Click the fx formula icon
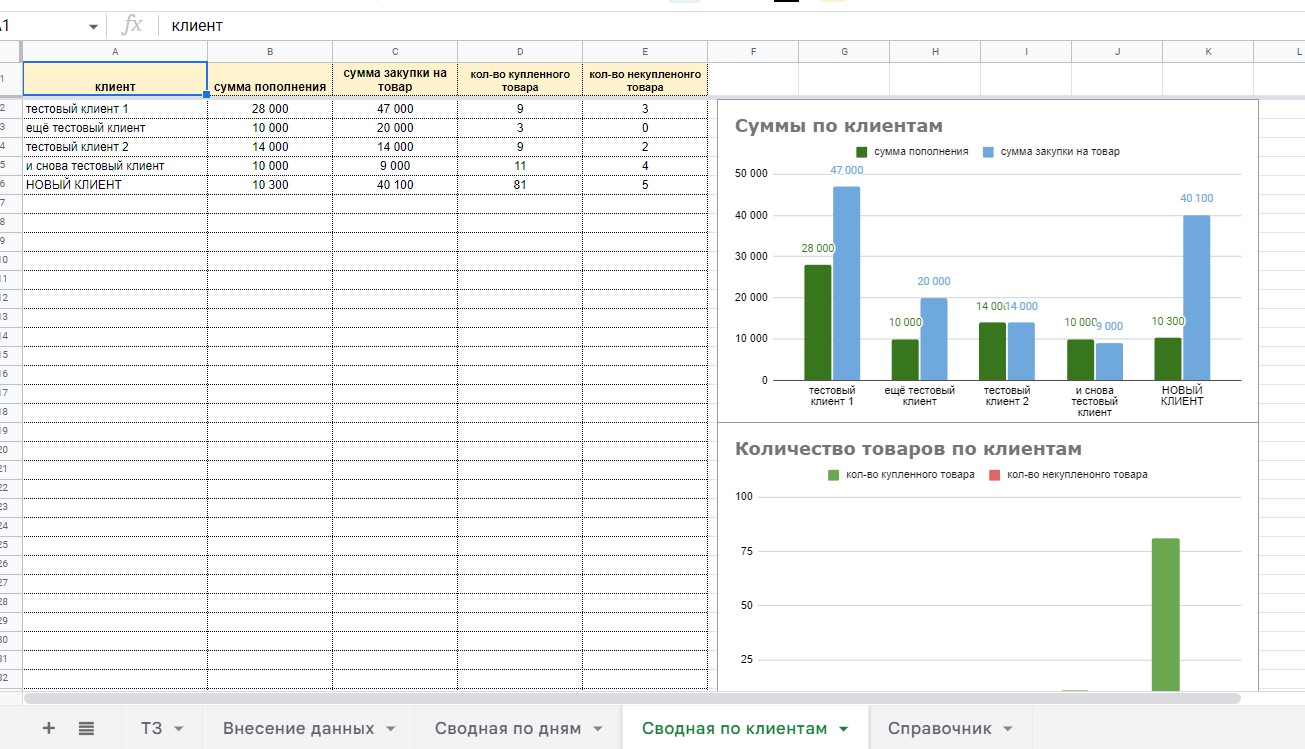 (131, 25)
